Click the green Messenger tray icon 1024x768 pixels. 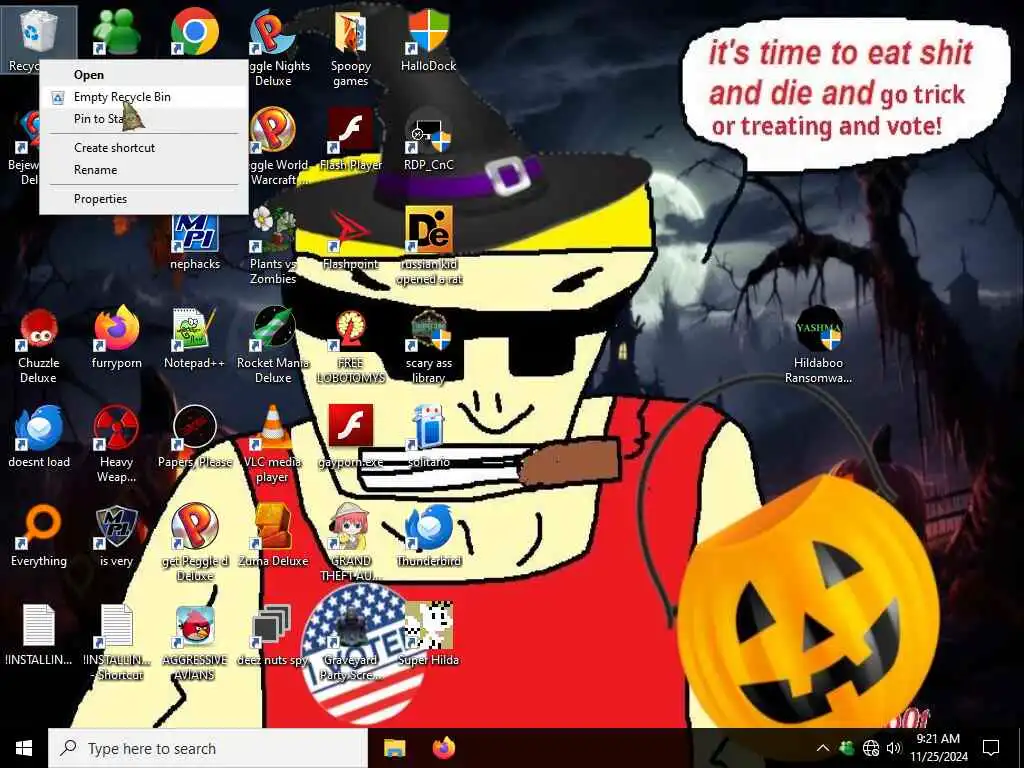(847, 748)
